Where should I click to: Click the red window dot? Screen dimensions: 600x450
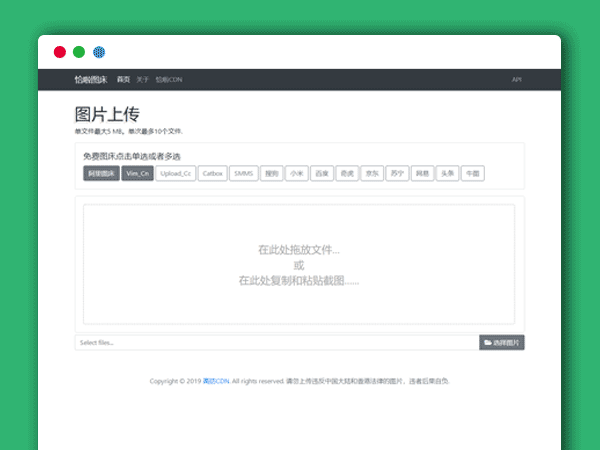(x=60, y=52)
